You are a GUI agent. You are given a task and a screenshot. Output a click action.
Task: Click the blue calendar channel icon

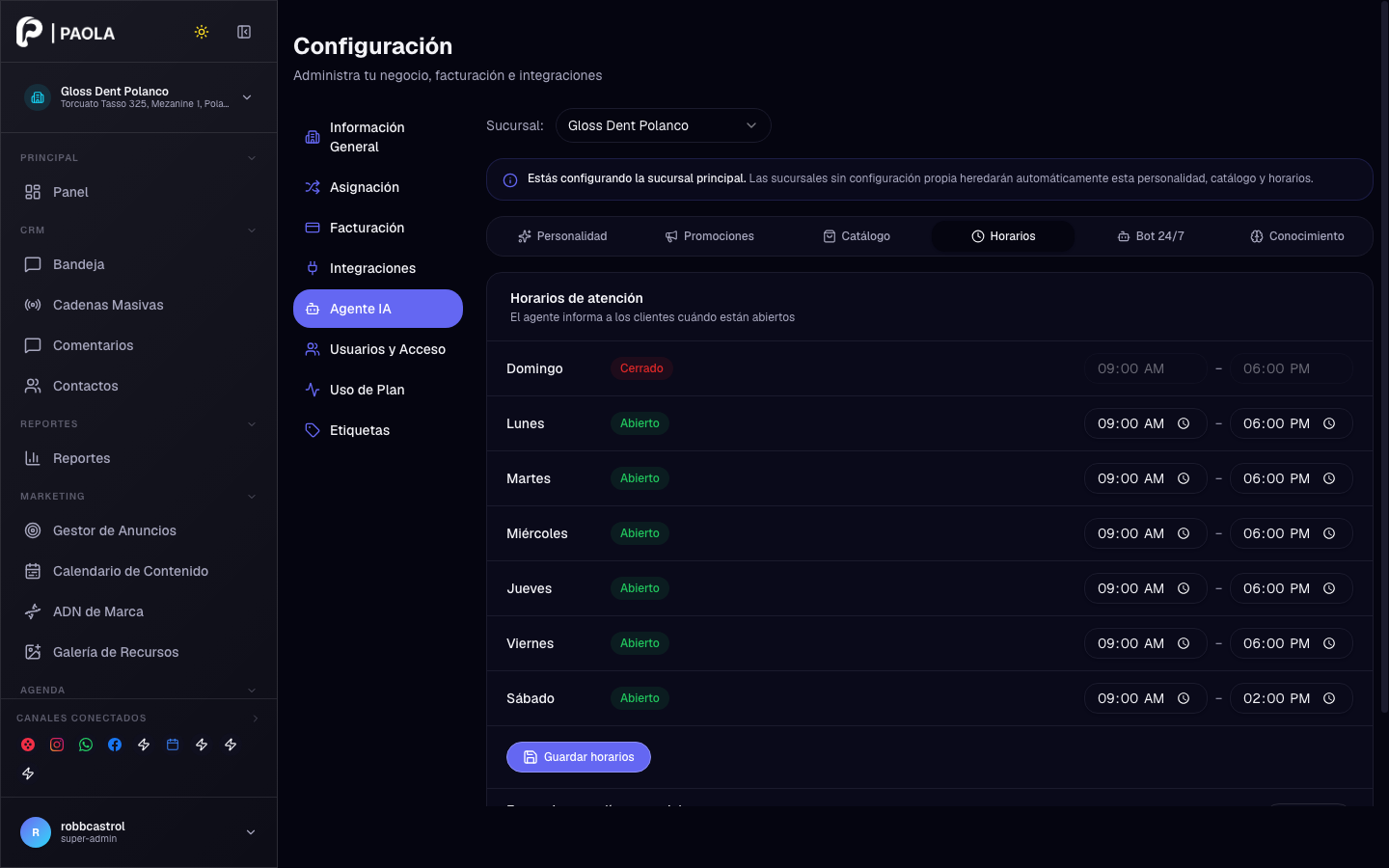point(173,745)
